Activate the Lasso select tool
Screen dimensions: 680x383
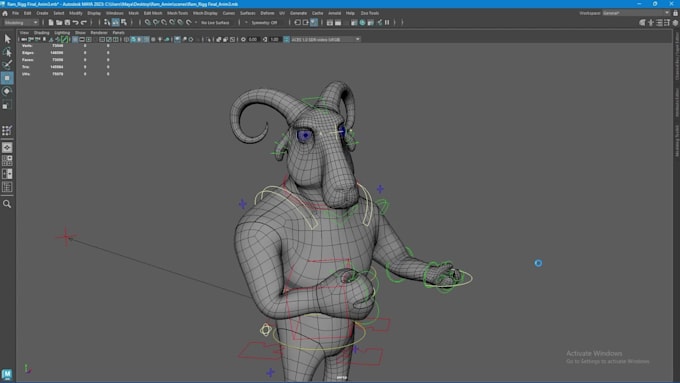point(7,52)
